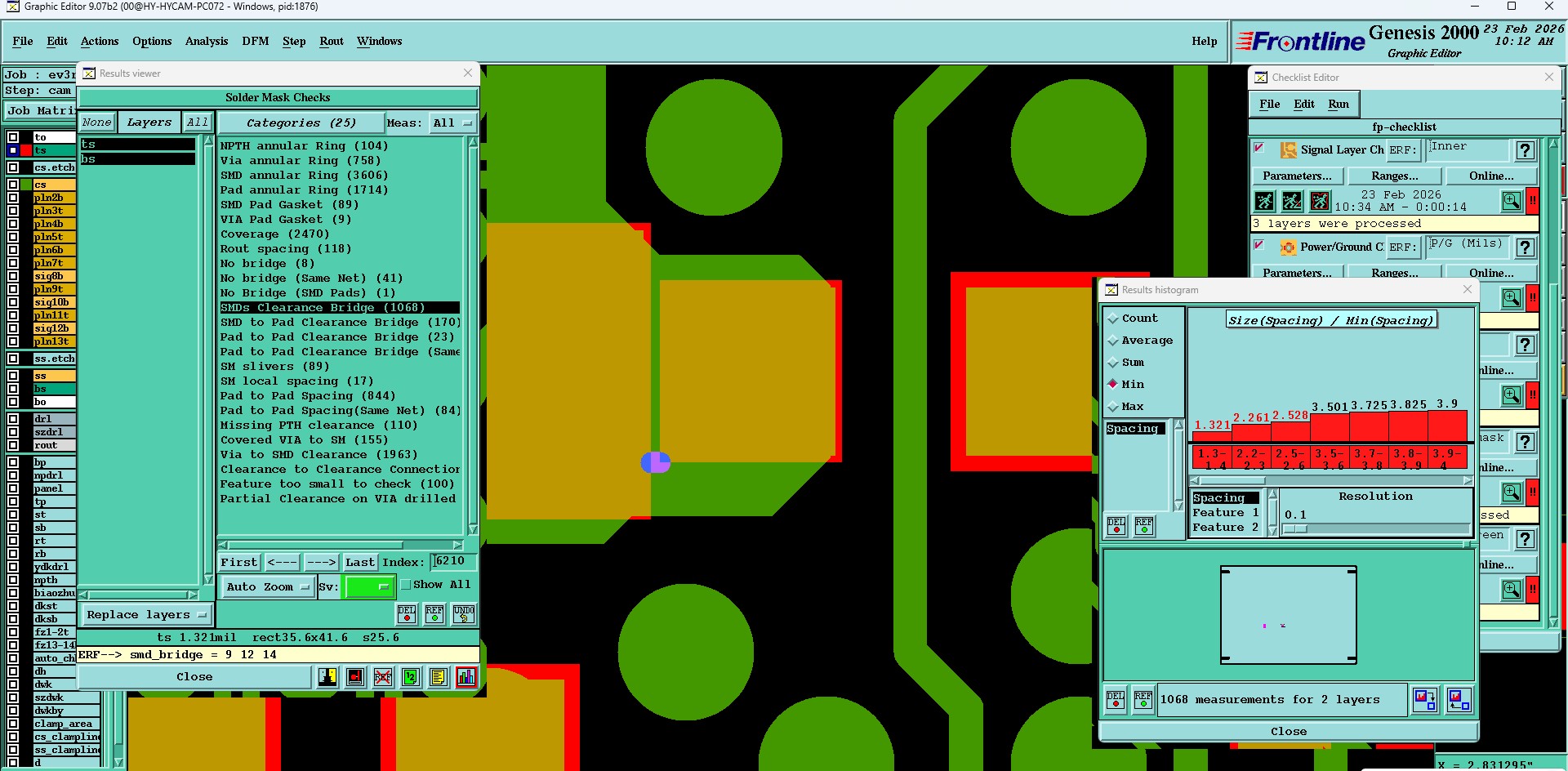Click the UNDO icon in Results viewer
The width and height of the screenshot is (1568, 771).
click(x=464, y=613)
